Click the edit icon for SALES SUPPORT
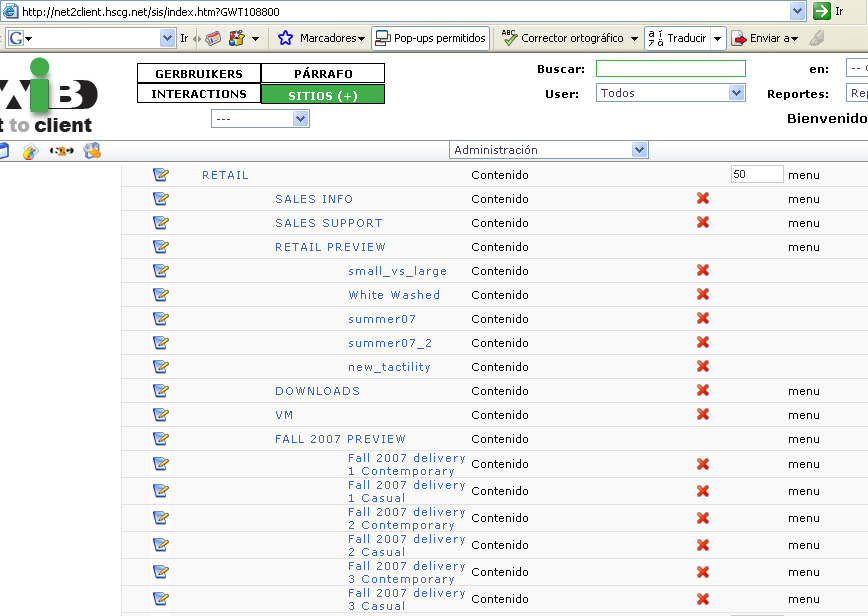Image resolution: width=868 pixels, height=616 pixels. (x=161, y=222)
